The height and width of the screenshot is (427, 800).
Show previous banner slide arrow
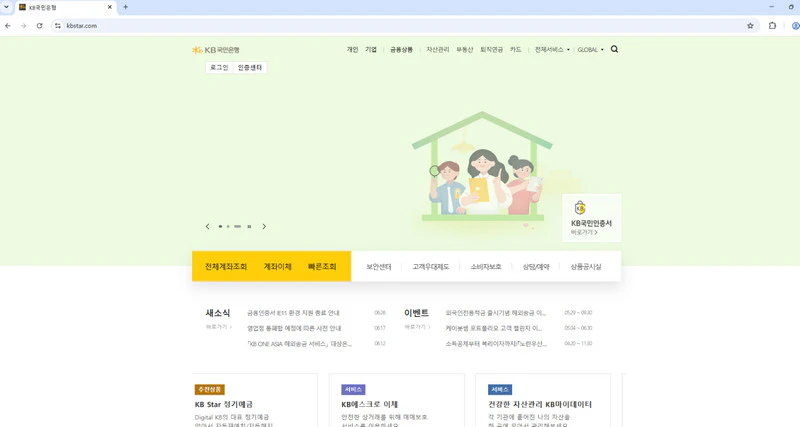[x=208, y=227]
